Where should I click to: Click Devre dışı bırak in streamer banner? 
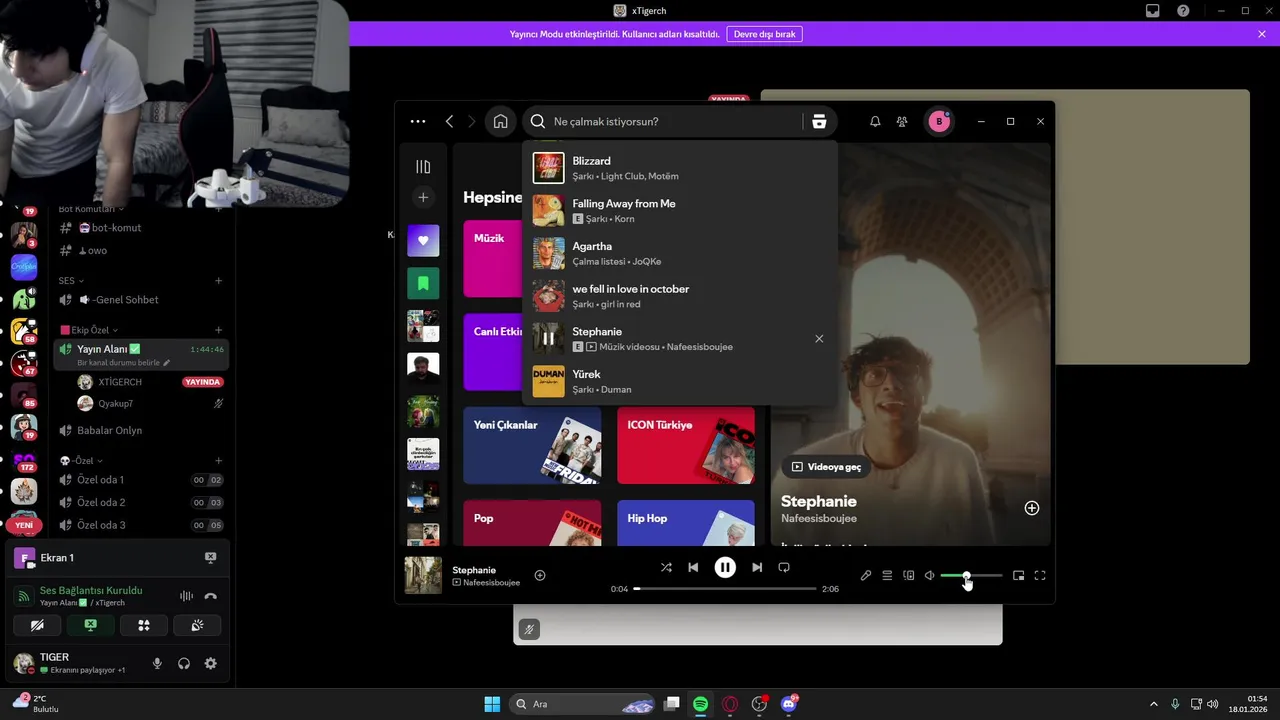click(764, 34)
